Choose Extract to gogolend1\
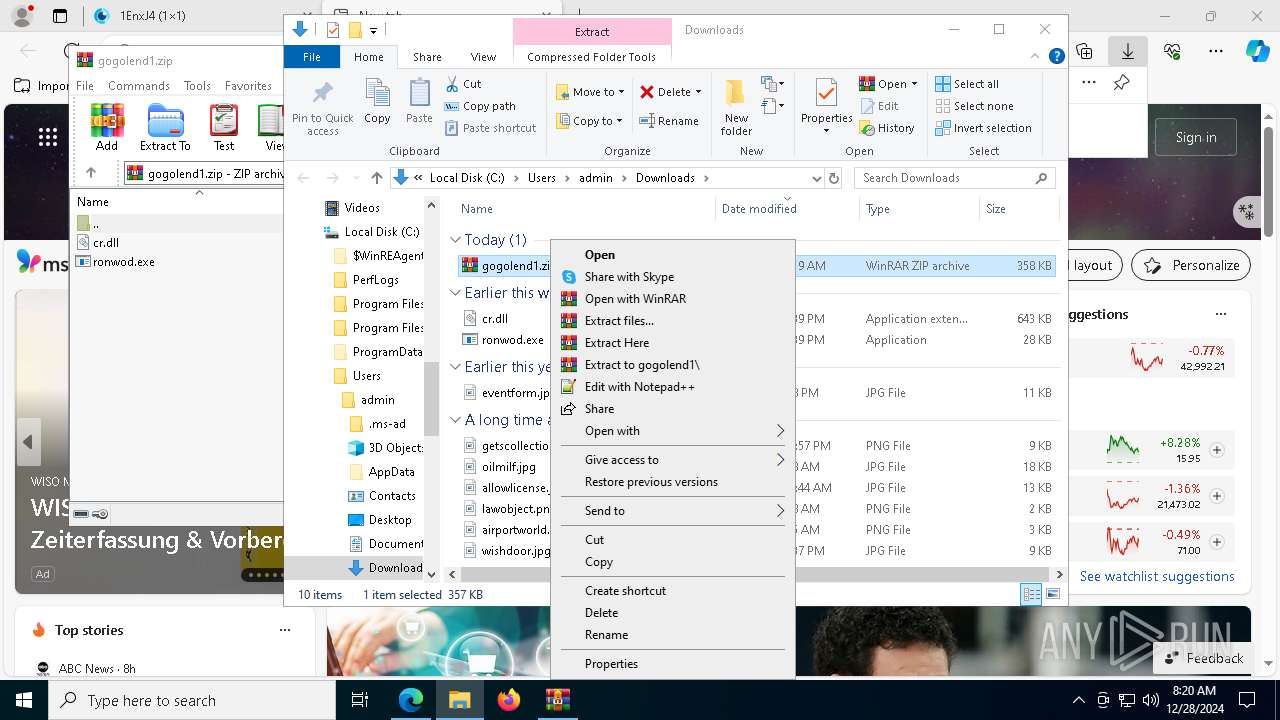The height and width of the screenshot is (720, 1280). coord(671,365)
